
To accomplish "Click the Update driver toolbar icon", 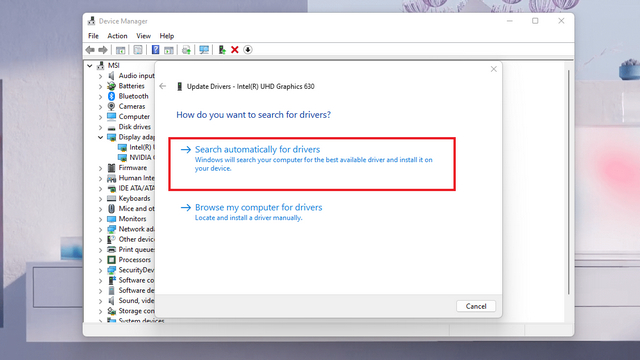I will (222, 50).
